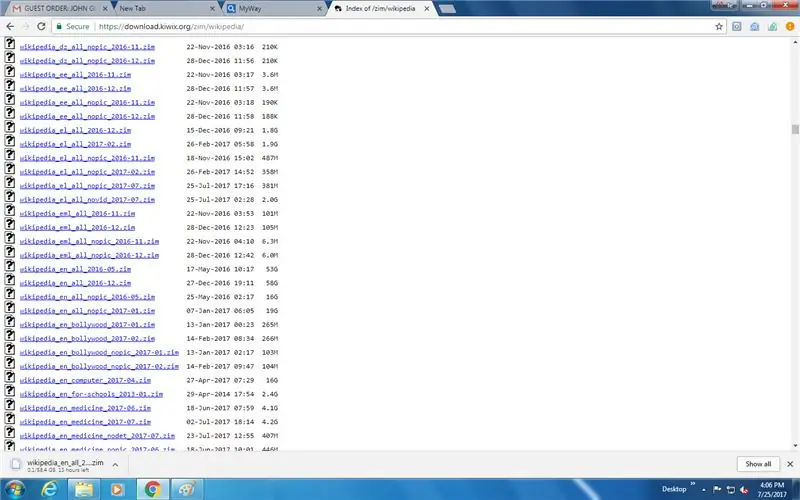This screenshot has width=800, height=500.
Task: Open link wikipedia_el_all_novid_2017-07.zim
Action: pos(87,199)
